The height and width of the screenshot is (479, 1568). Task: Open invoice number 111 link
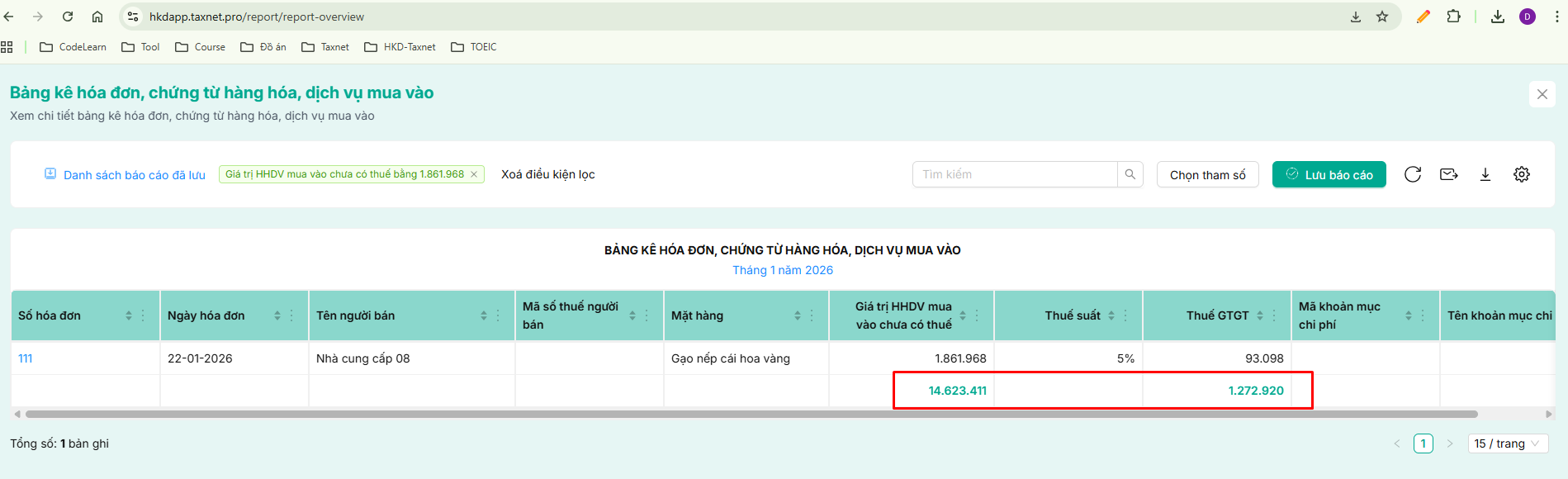coord(26,358)
